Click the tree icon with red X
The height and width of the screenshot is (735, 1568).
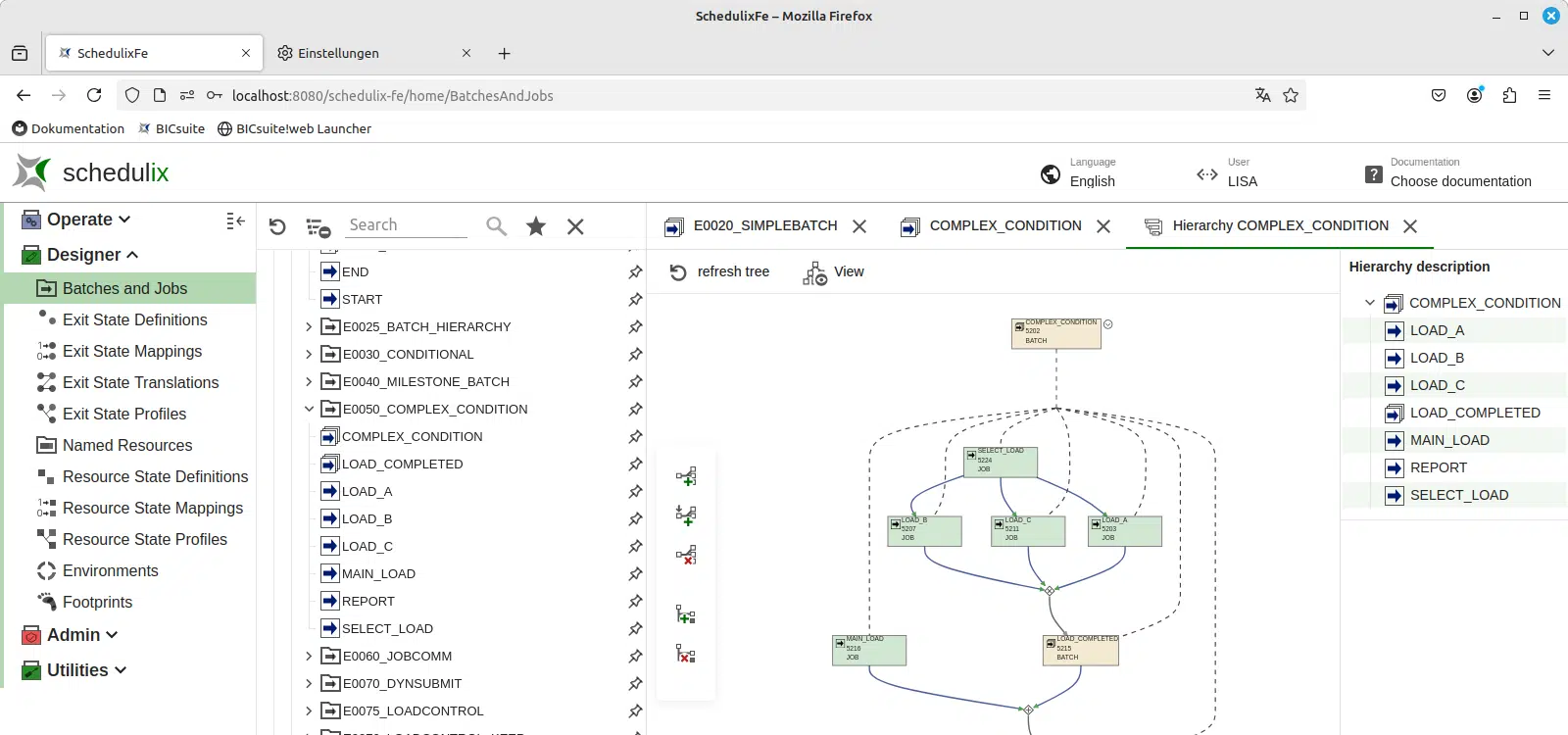pyautogui.click(x=686, y=655)
